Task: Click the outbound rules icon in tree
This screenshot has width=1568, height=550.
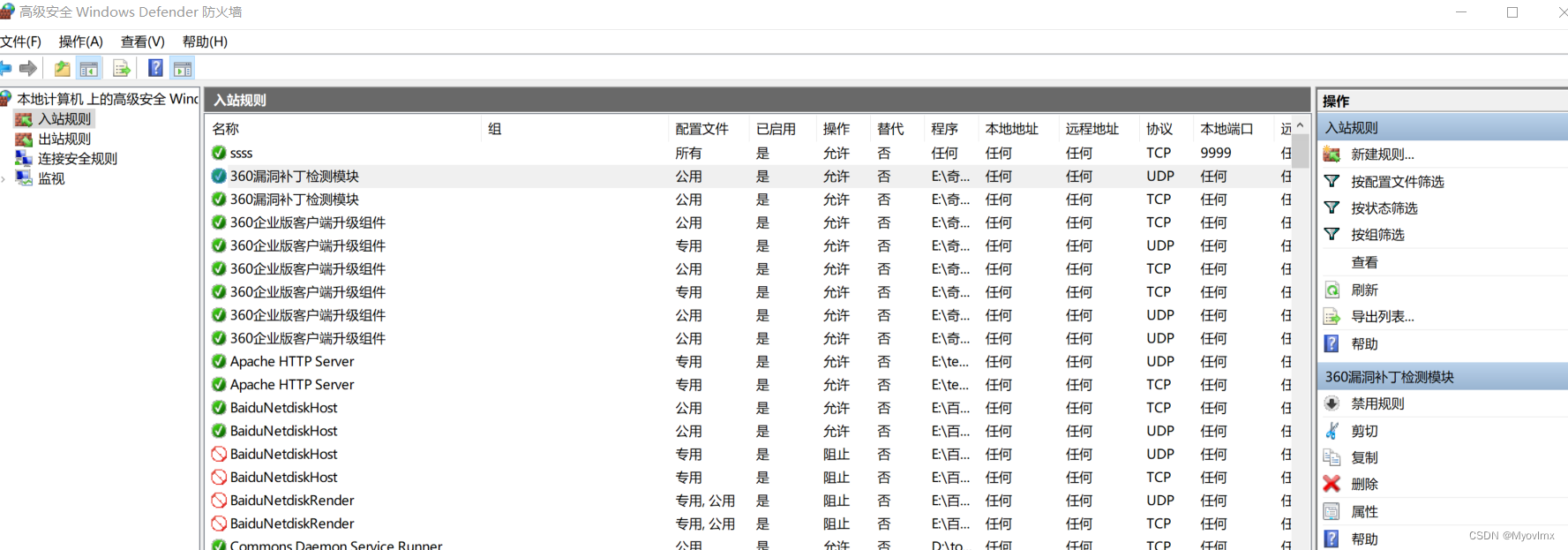Action: (x=24, y=139)
